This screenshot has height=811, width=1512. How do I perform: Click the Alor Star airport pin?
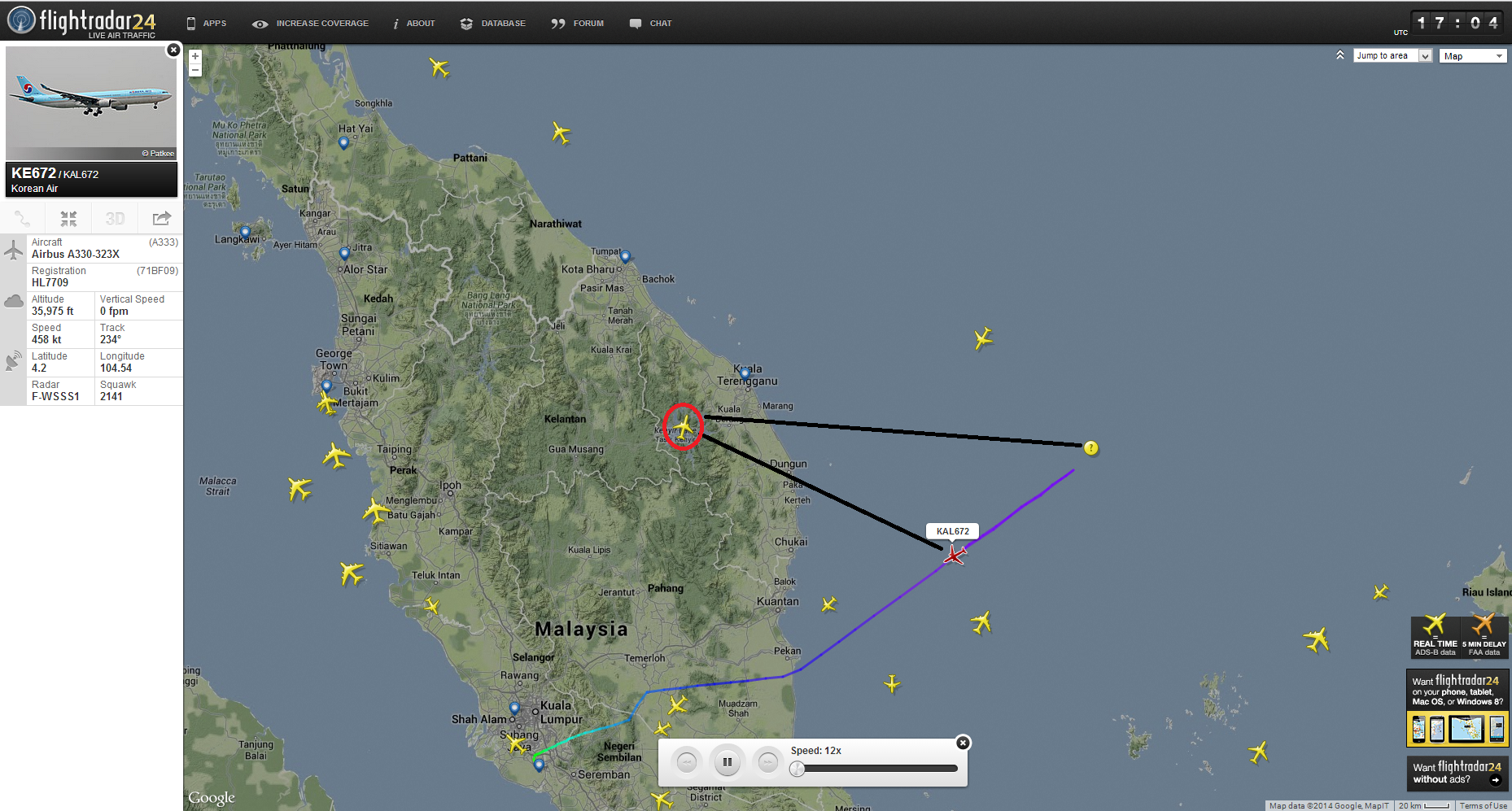(x=344, y=254)
